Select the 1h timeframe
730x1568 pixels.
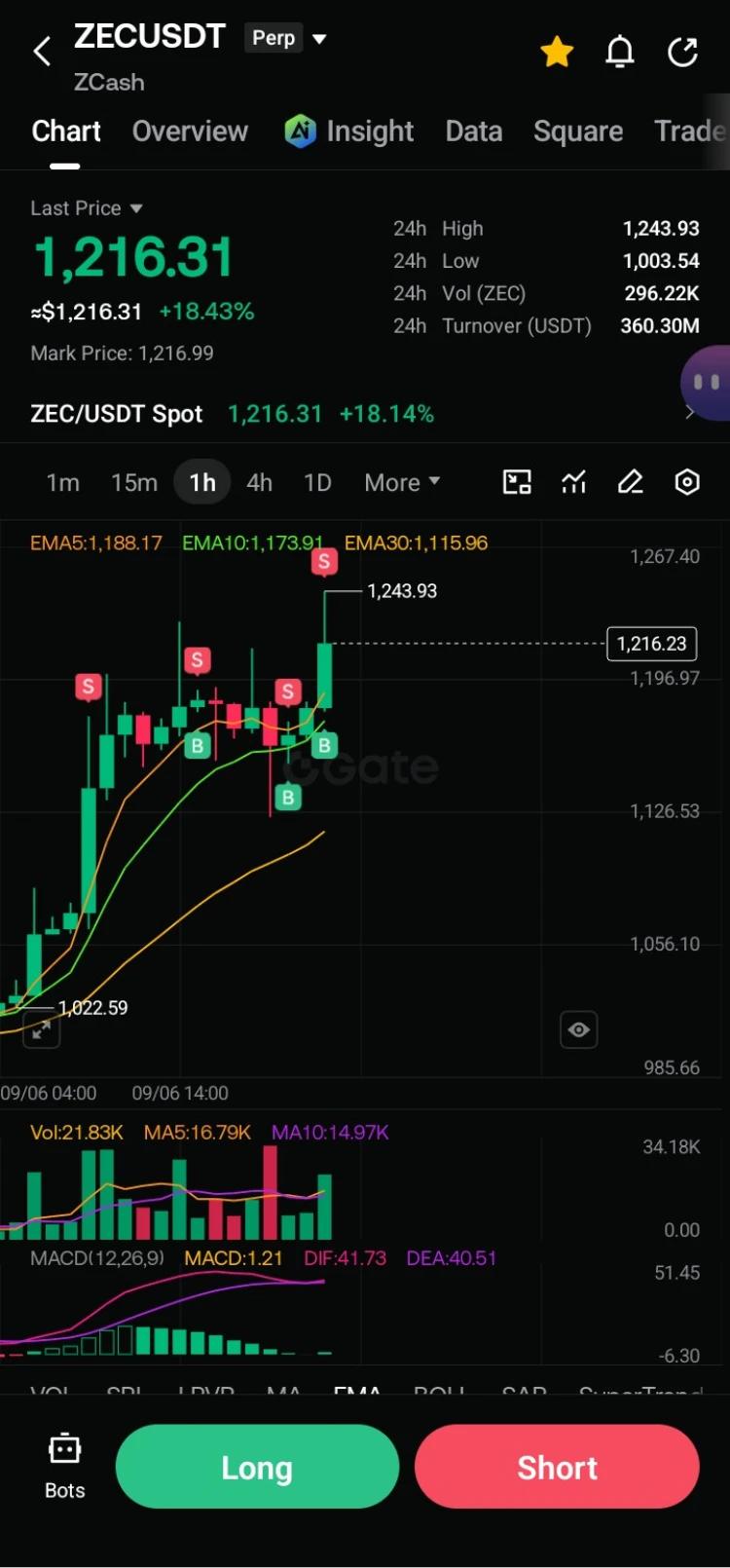click(202, 483)
